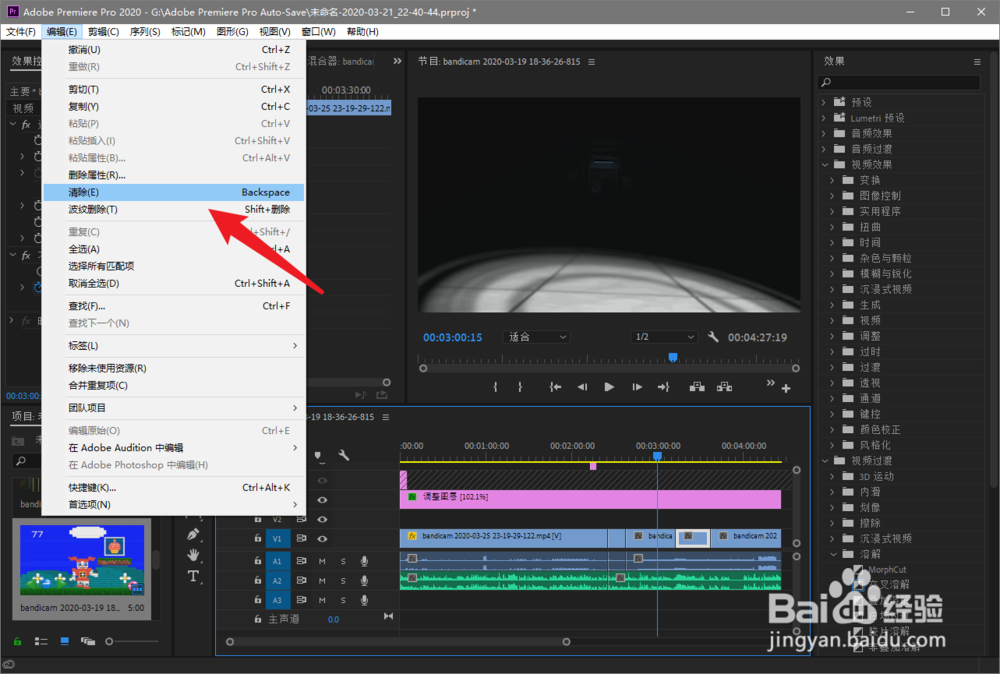Switch Project panel to icon view
This screenshot has width=1000, height=674.
64,641
